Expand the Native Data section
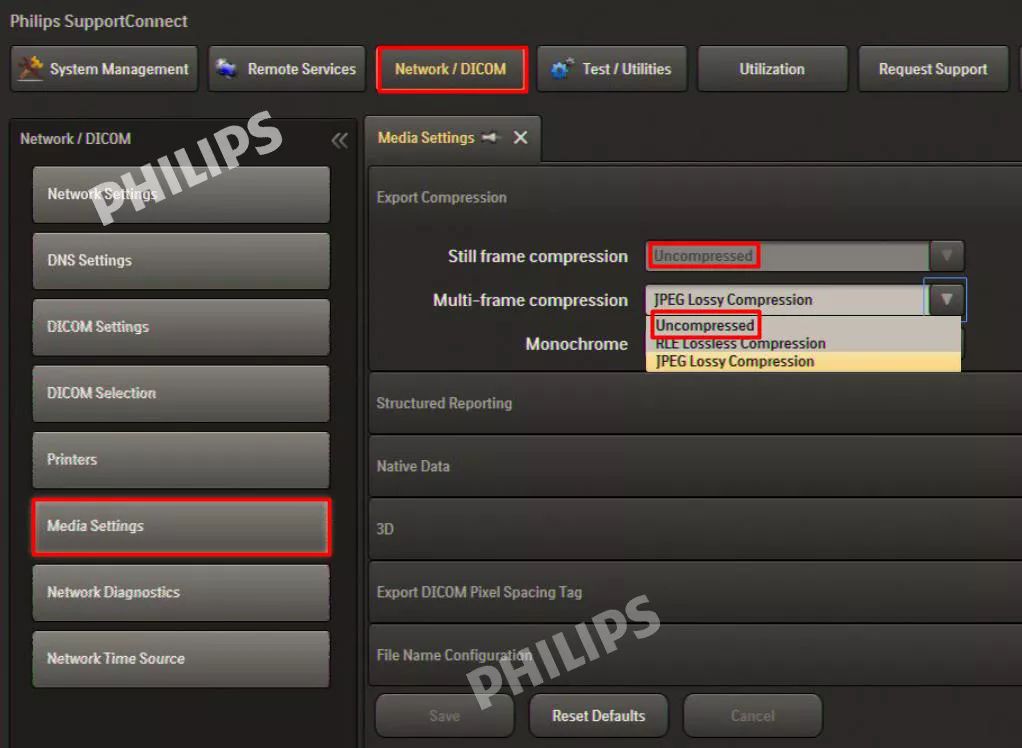The image size is (1022, 748). coord(695,467)
